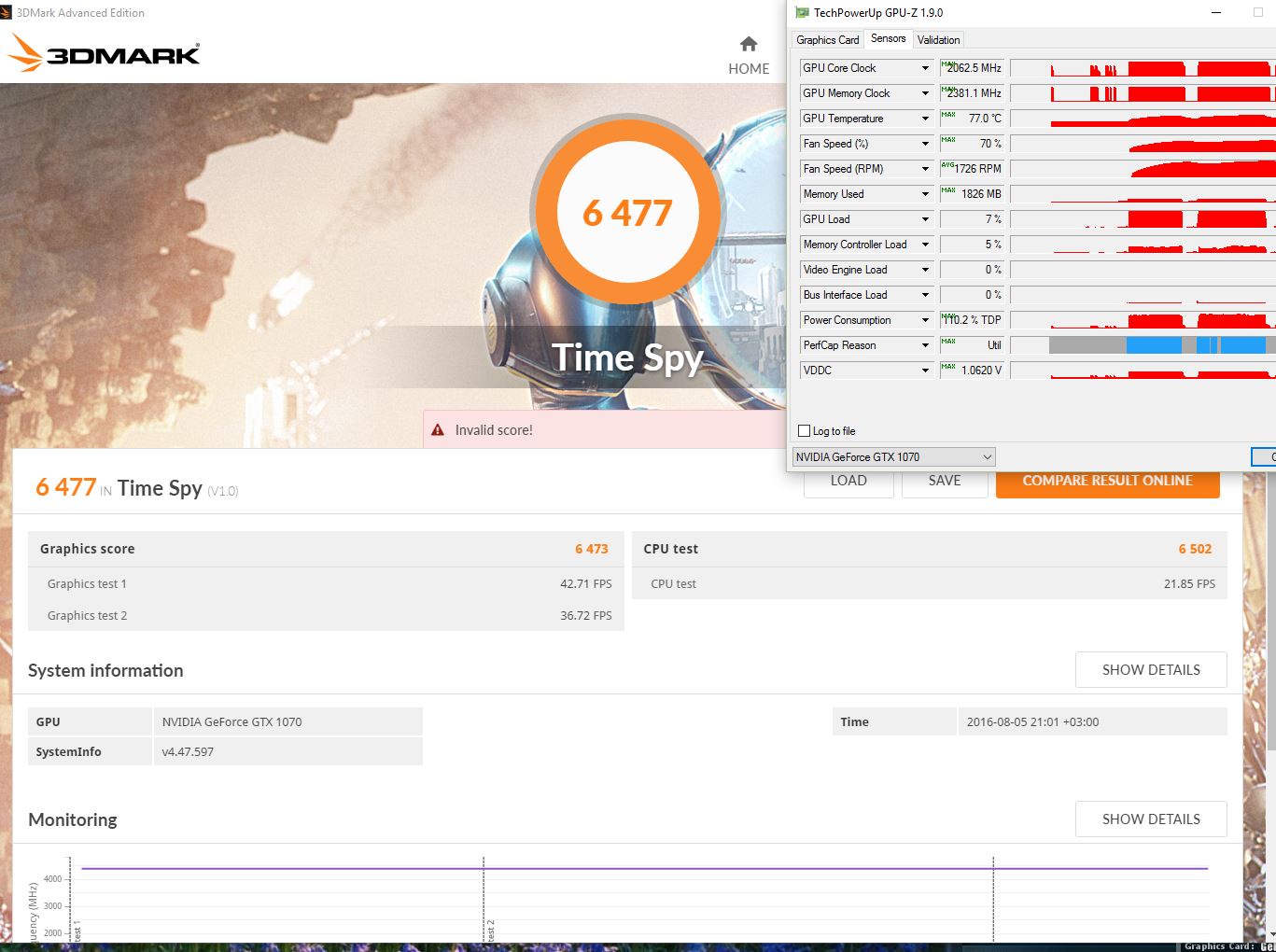Click PerfCap Reason value Util
The image size is (1276, 952).
pyautogui.click(x=972, y=345)
